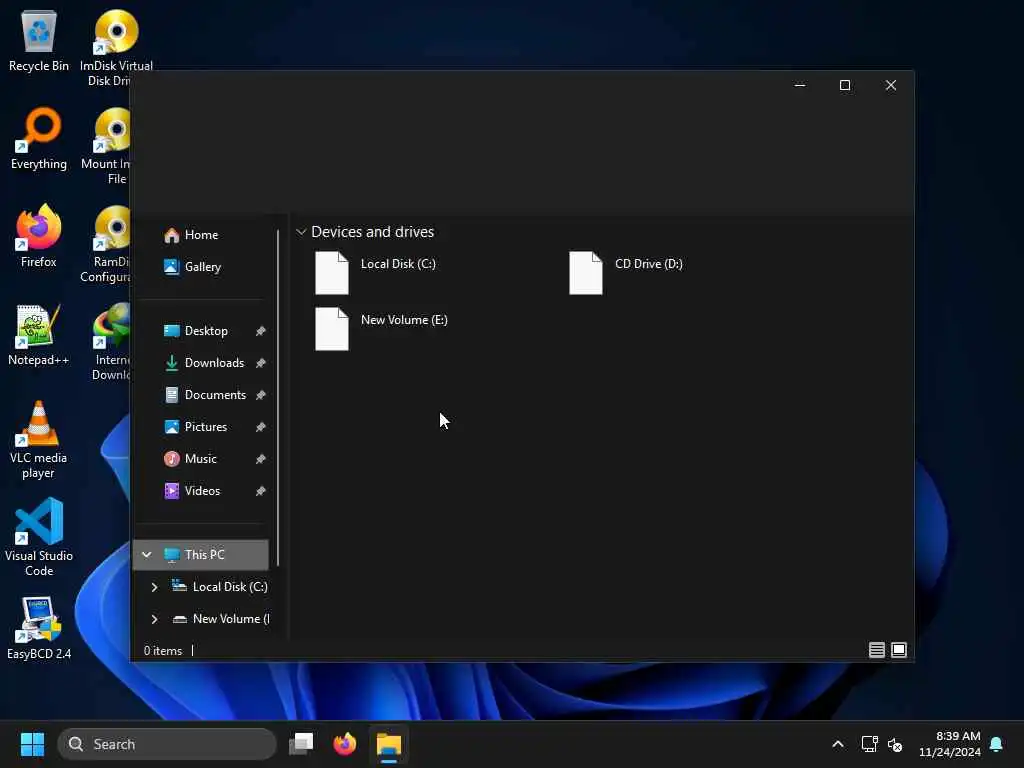The height and width of the screenshot is (768, 1024).
Task: Maximize the File Explorer window
Action: point(845,86)
